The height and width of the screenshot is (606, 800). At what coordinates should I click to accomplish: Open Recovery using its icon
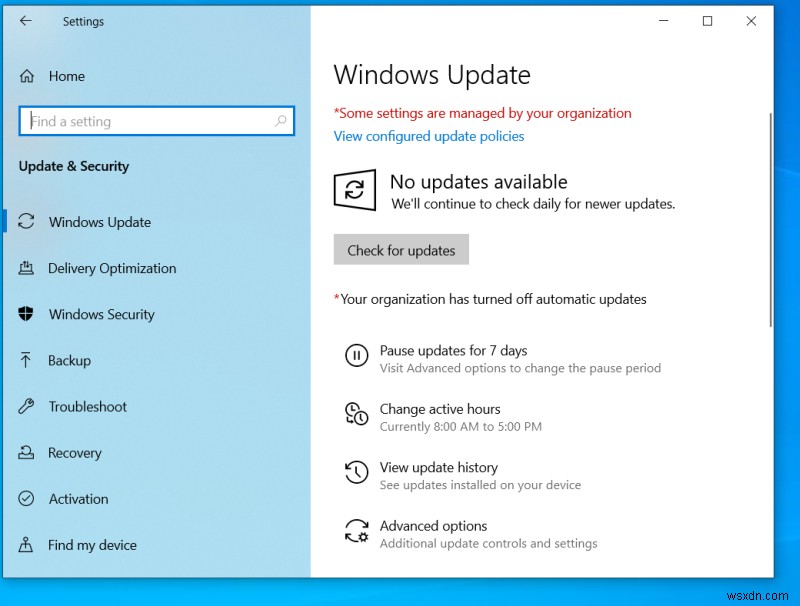(x=25, y=452)
